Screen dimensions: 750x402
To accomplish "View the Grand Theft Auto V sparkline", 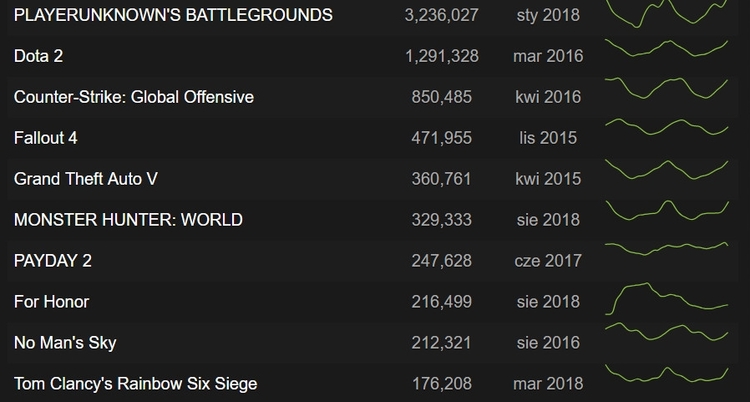I will [x=667, y=169].
